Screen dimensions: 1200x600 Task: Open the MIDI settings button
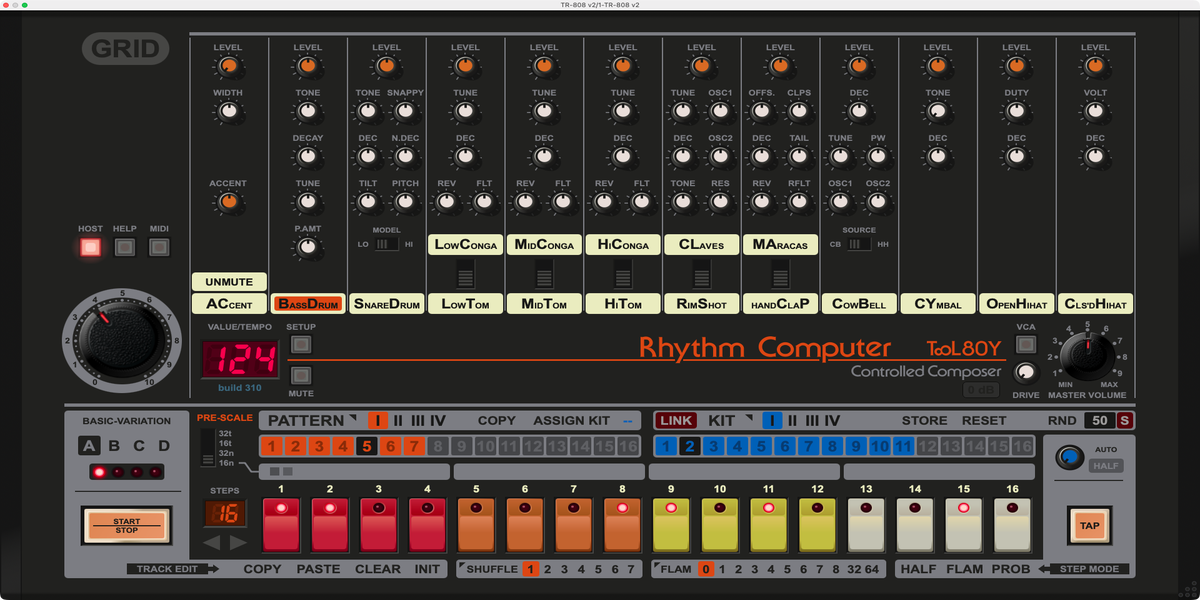click(159, 247)
